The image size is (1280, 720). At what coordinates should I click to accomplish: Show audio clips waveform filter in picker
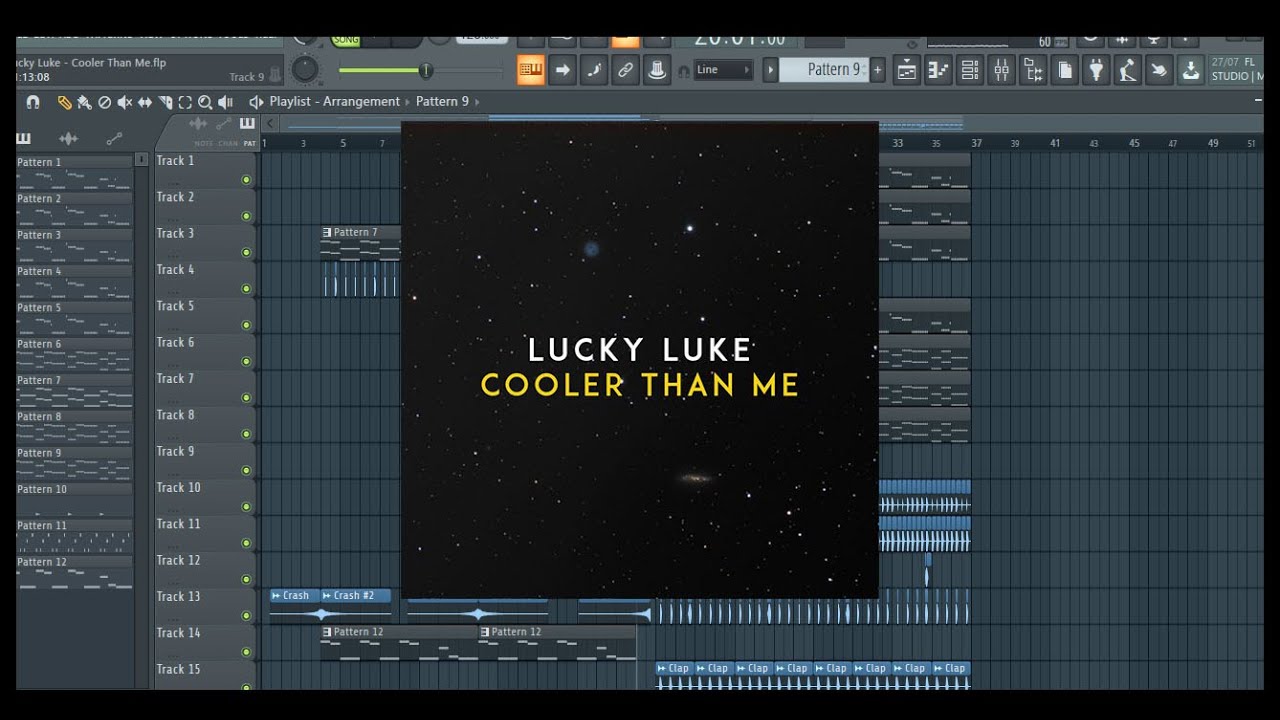click(x=68, y=139)
